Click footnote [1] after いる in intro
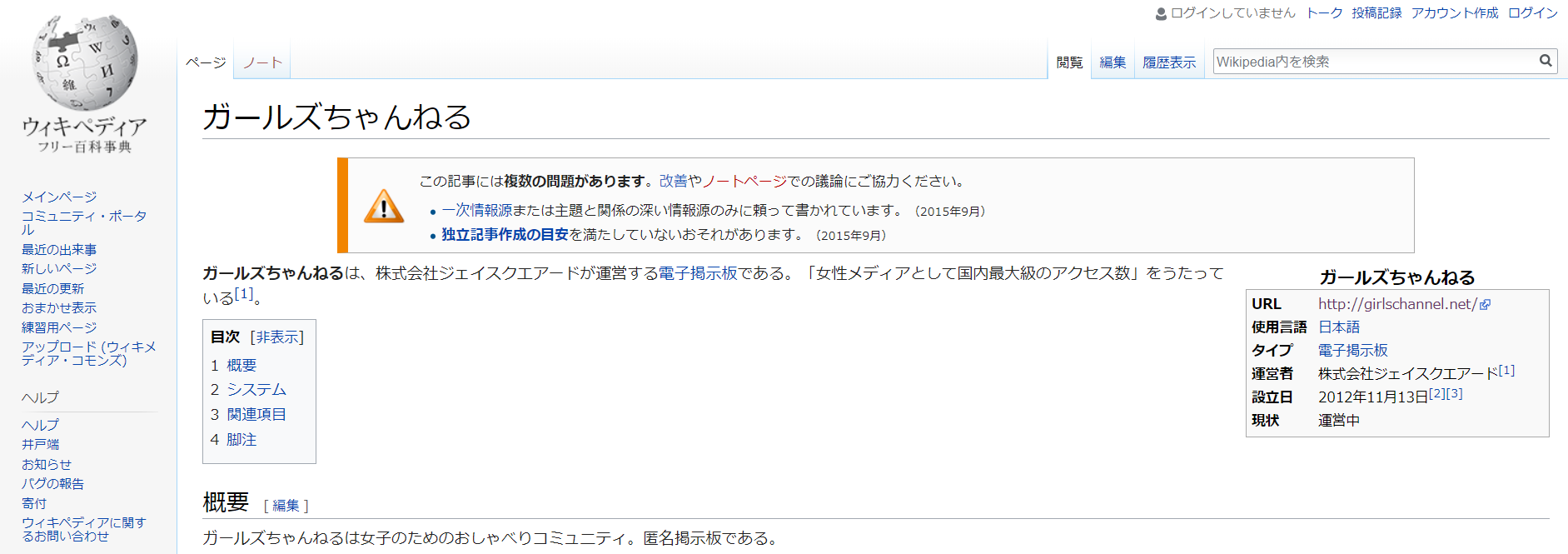Screen dimensions: 1568x554 [x=243, y=293]
